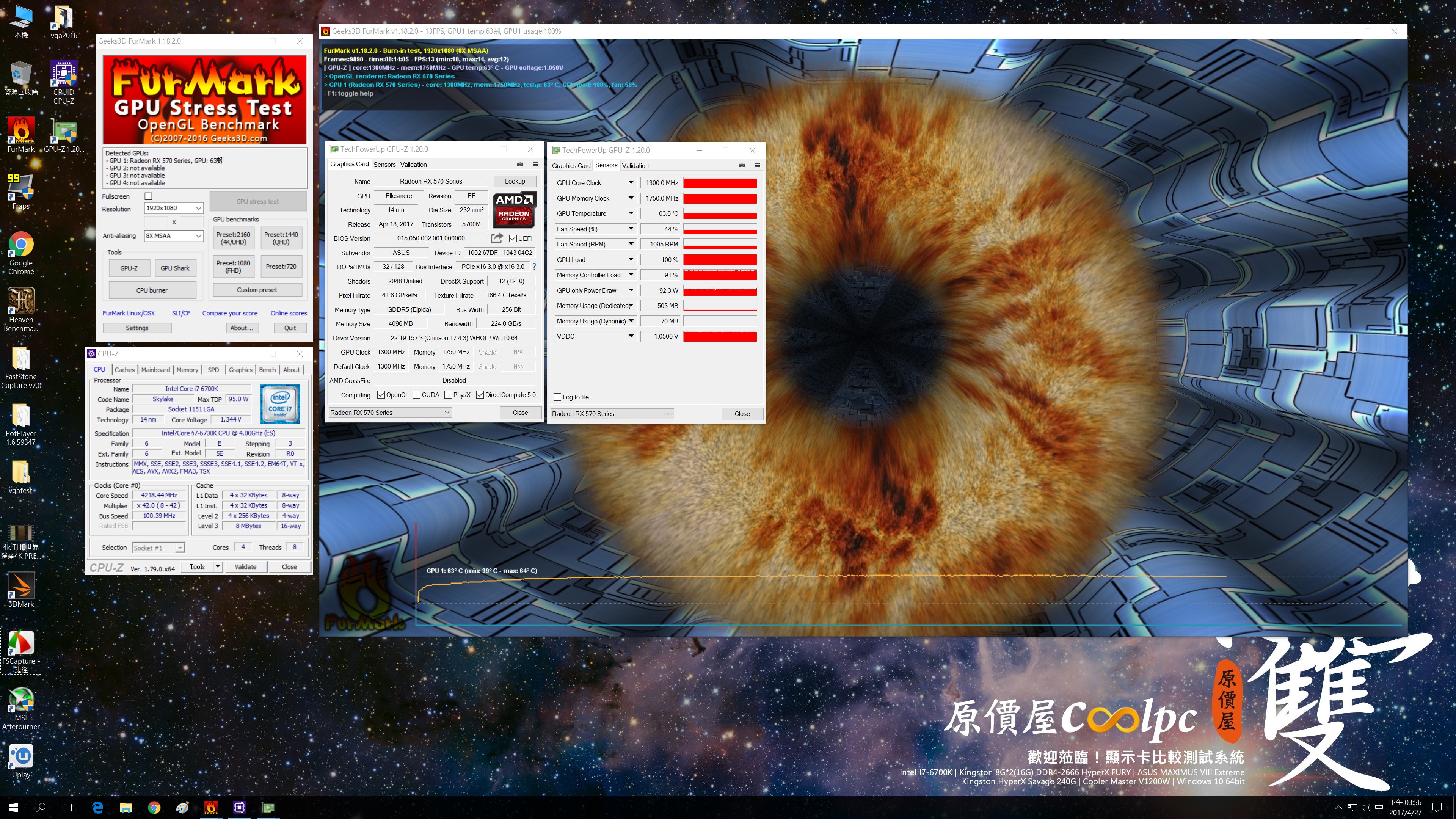Click the Intel Core i7 logo in CPU-Z
Image resolution: width=1456 pixels, height=819 pixels.
click(280, 404)
